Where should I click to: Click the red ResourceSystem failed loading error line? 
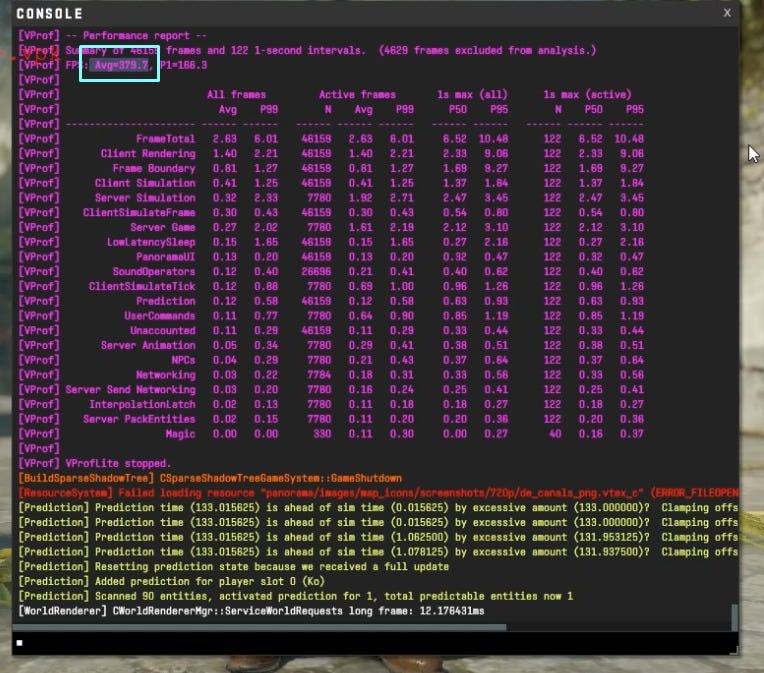click(x=380, y=493)
